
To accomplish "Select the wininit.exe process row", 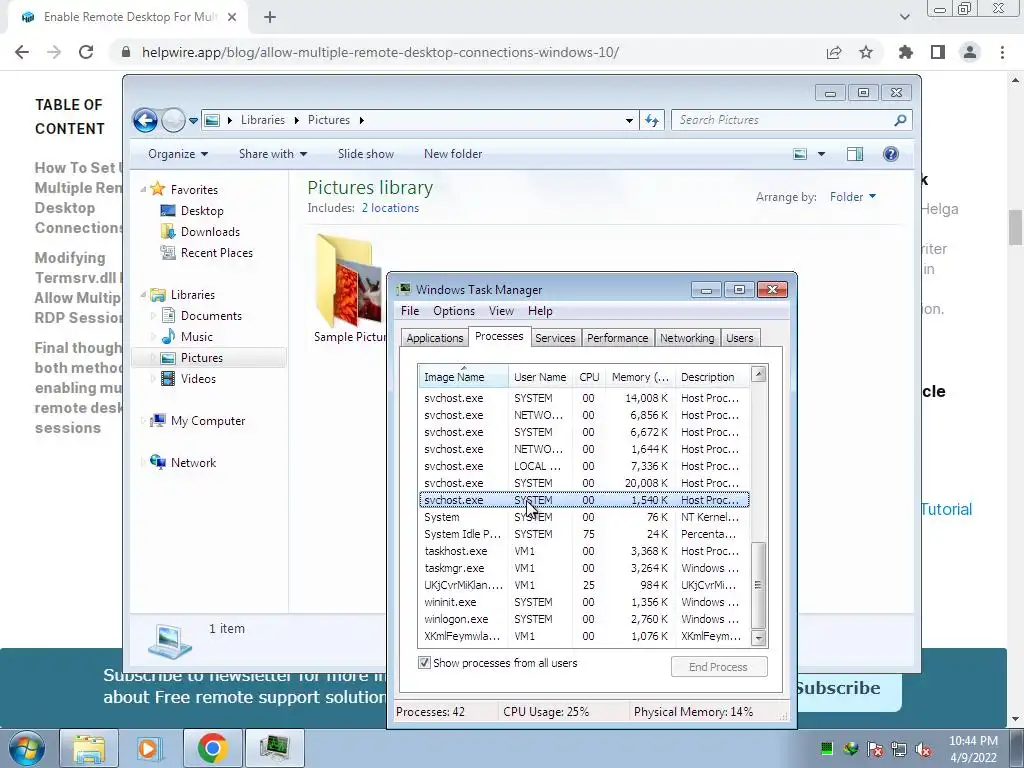I will coord(584,602).
